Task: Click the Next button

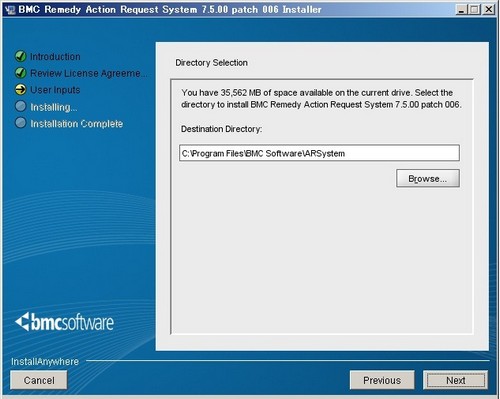Action: tap(455, 380)
